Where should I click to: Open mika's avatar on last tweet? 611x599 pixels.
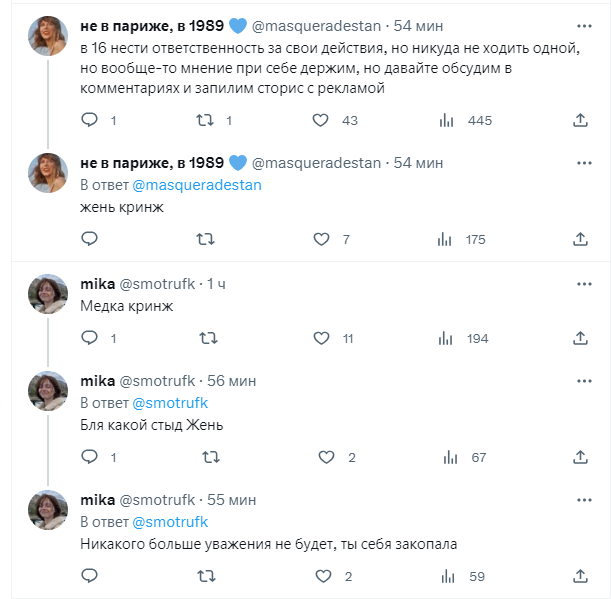(x=48, y=510)
